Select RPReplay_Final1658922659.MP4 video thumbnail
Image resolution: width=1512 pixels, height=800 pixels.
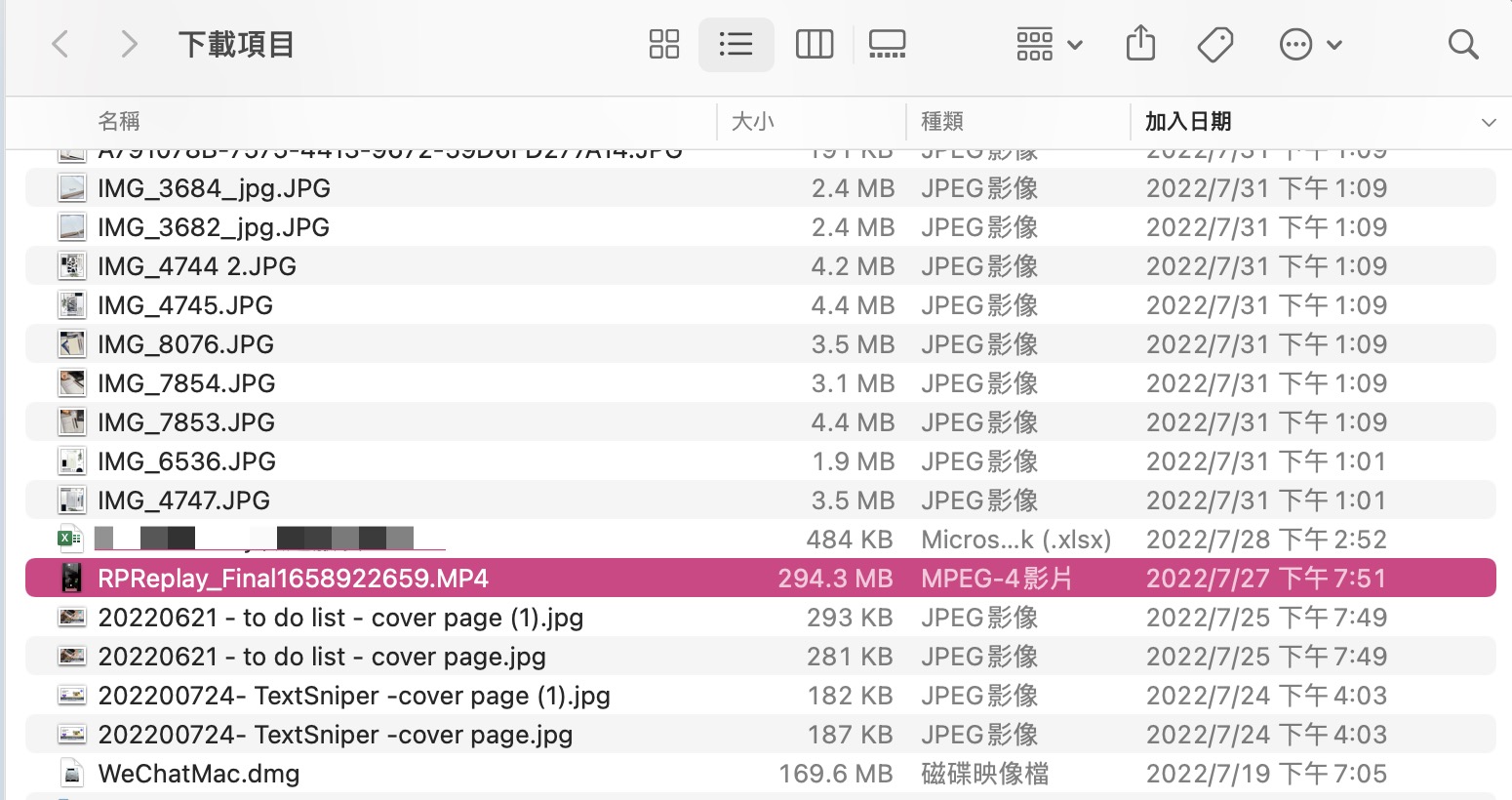tap(72, 578)
